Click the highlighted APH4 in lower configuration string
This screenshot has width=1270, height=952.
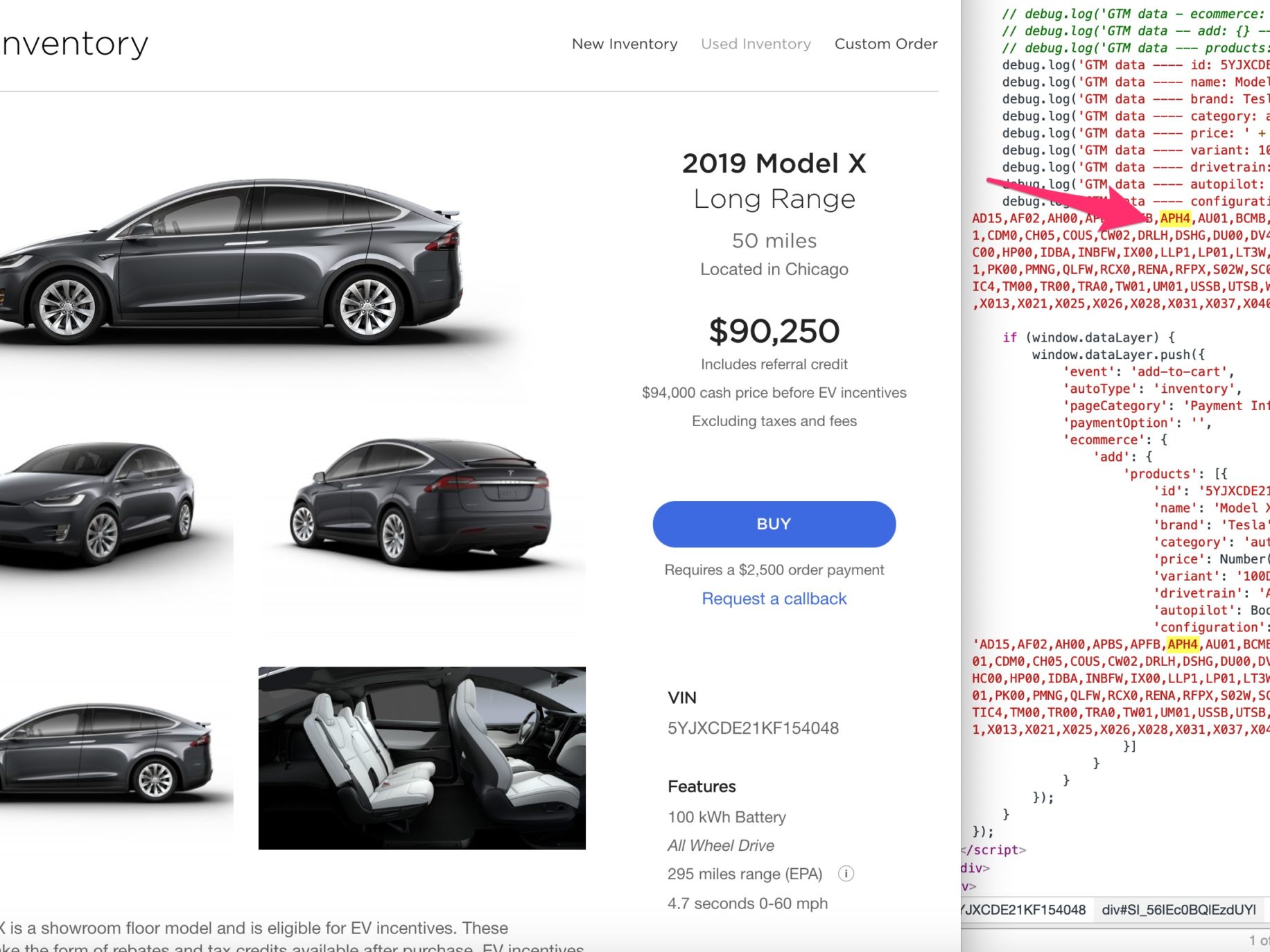click(1183, 644)
